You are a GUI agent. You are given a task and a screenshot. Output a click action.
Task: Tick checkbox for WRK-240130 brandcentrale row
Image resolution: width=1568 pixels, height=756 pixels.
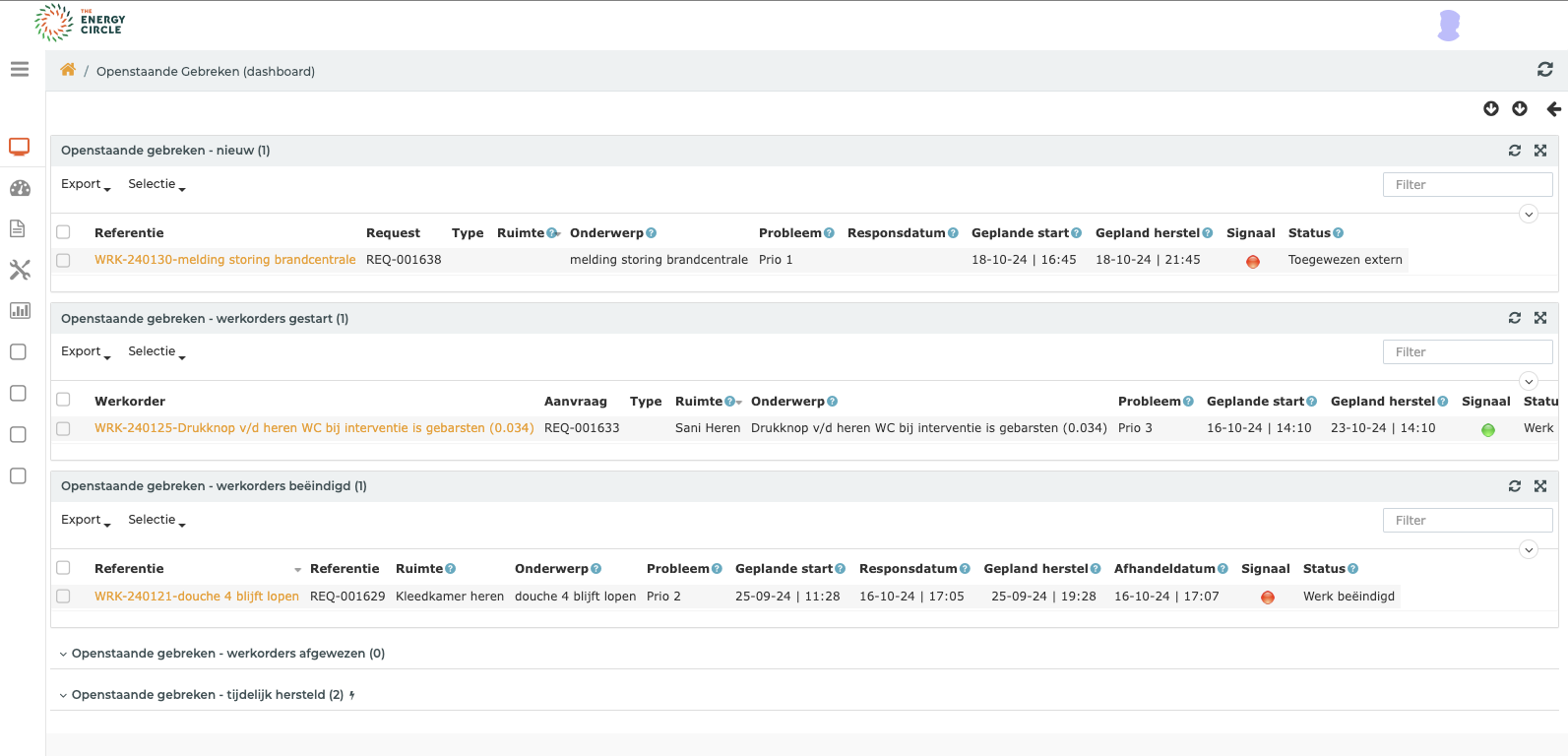[x=64, y=261]
